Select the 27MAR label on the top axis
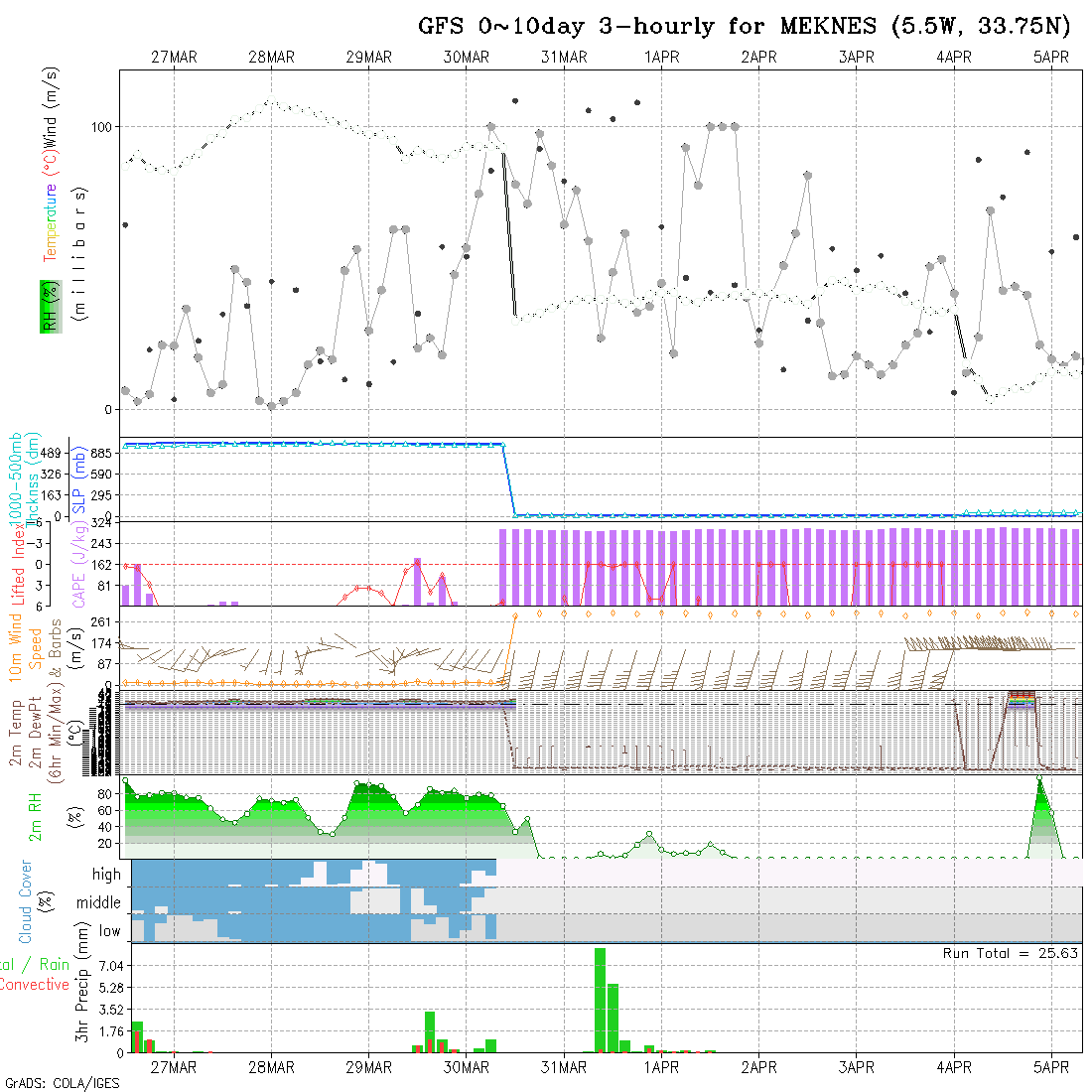 click(174, 58)
